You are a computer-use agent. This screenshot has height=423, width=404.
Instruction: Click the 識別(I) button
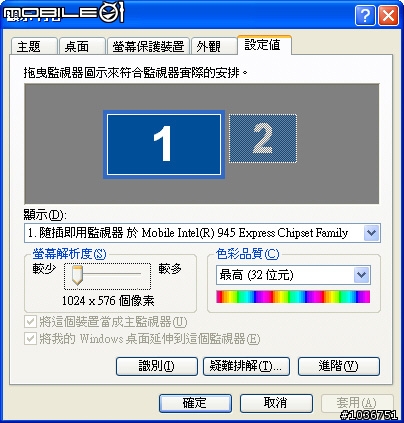157,366
